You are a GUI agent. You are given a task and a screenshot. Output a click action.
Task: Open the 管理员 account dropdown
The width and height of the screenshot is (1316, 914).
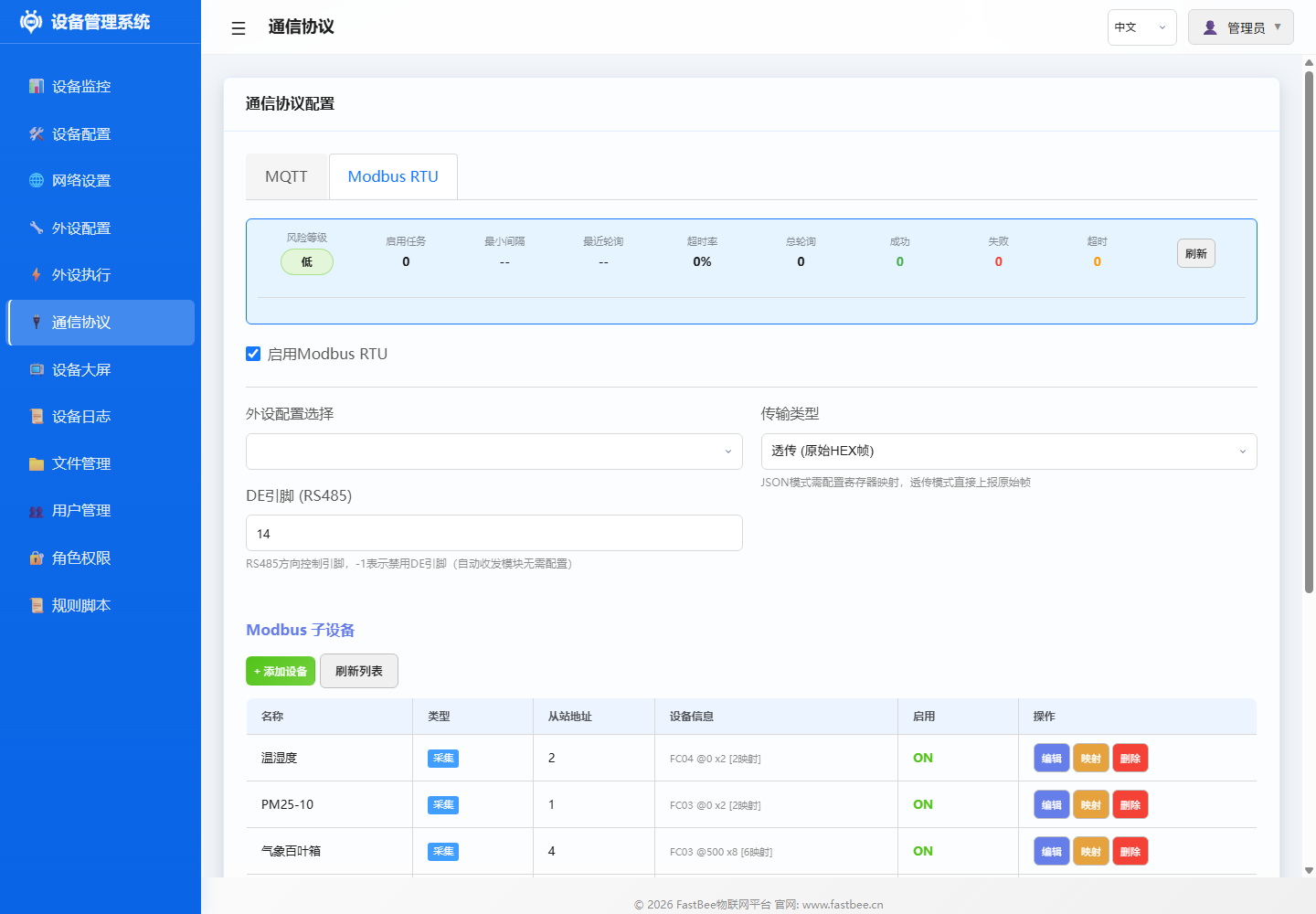(1241, 27)
